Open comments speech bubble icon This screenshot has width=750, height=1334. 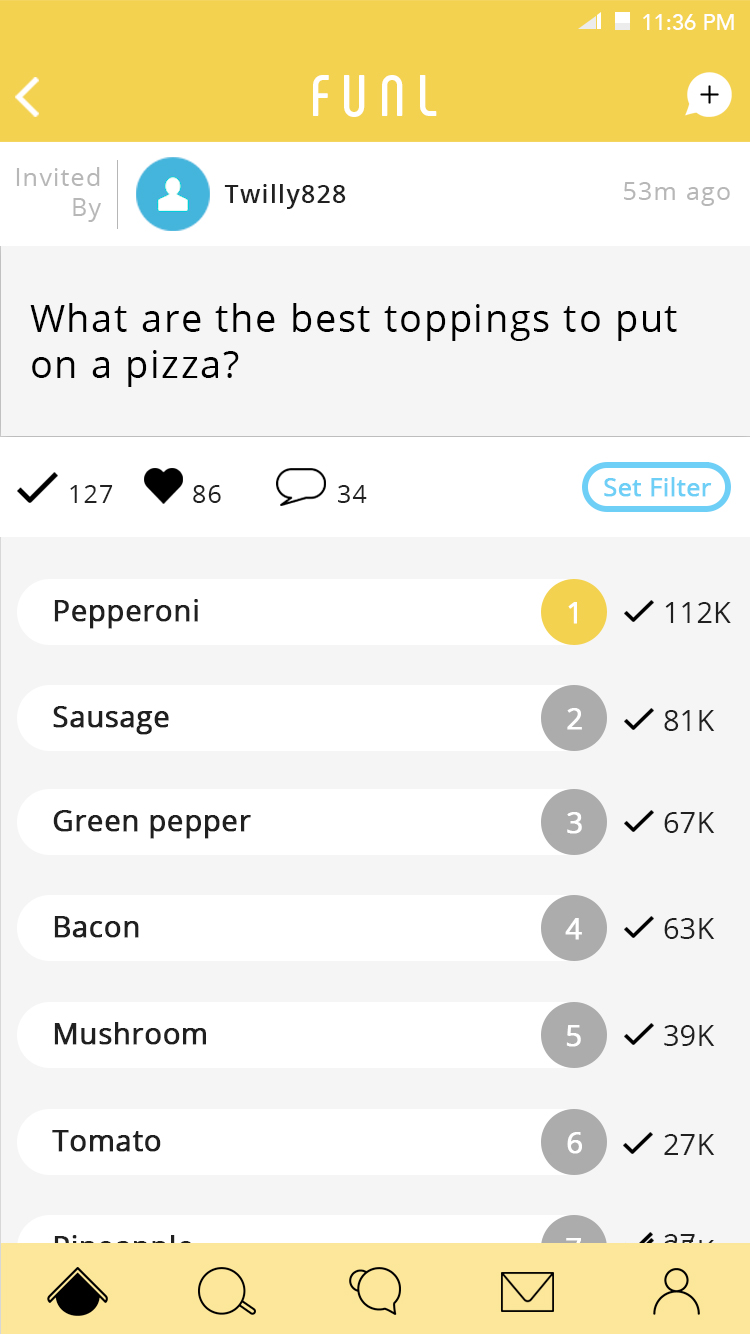[x=301, y=487]
